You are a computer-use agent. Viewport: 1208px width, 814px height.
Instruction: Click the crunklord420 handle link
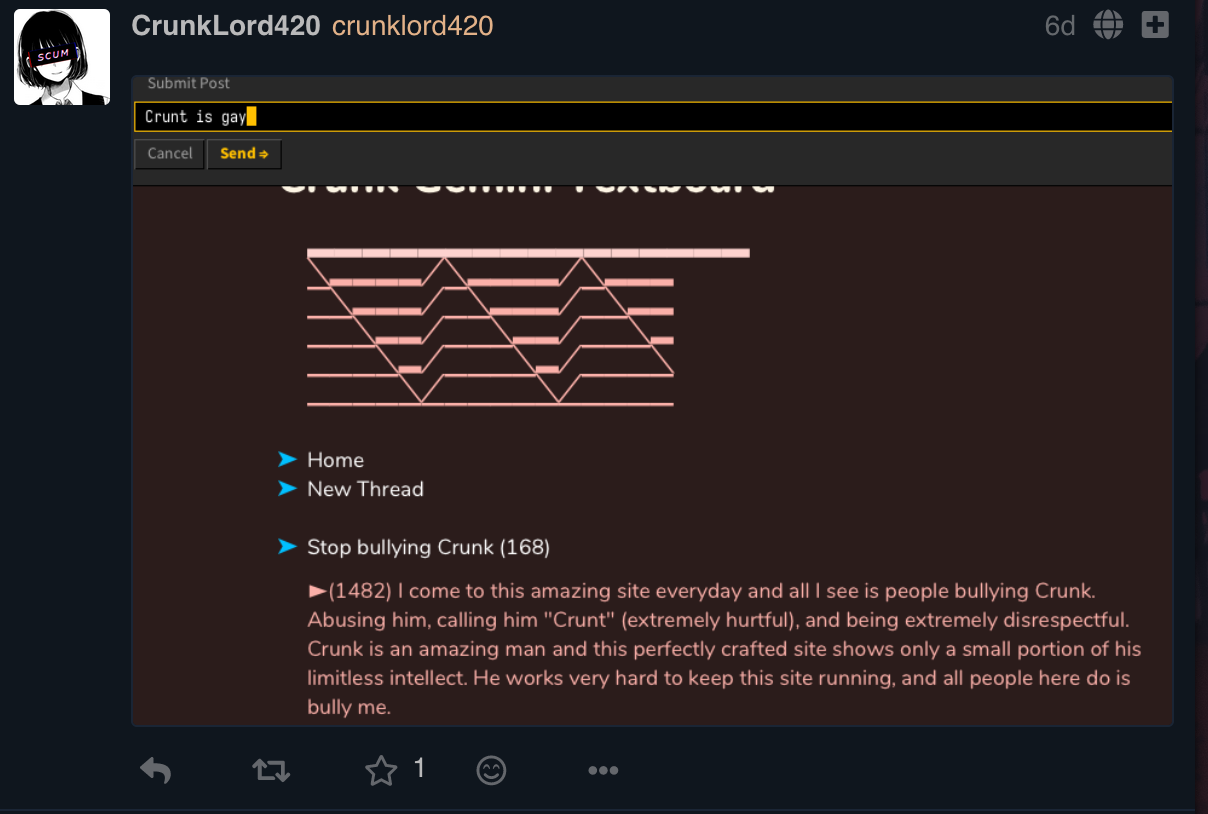point(412,26)
